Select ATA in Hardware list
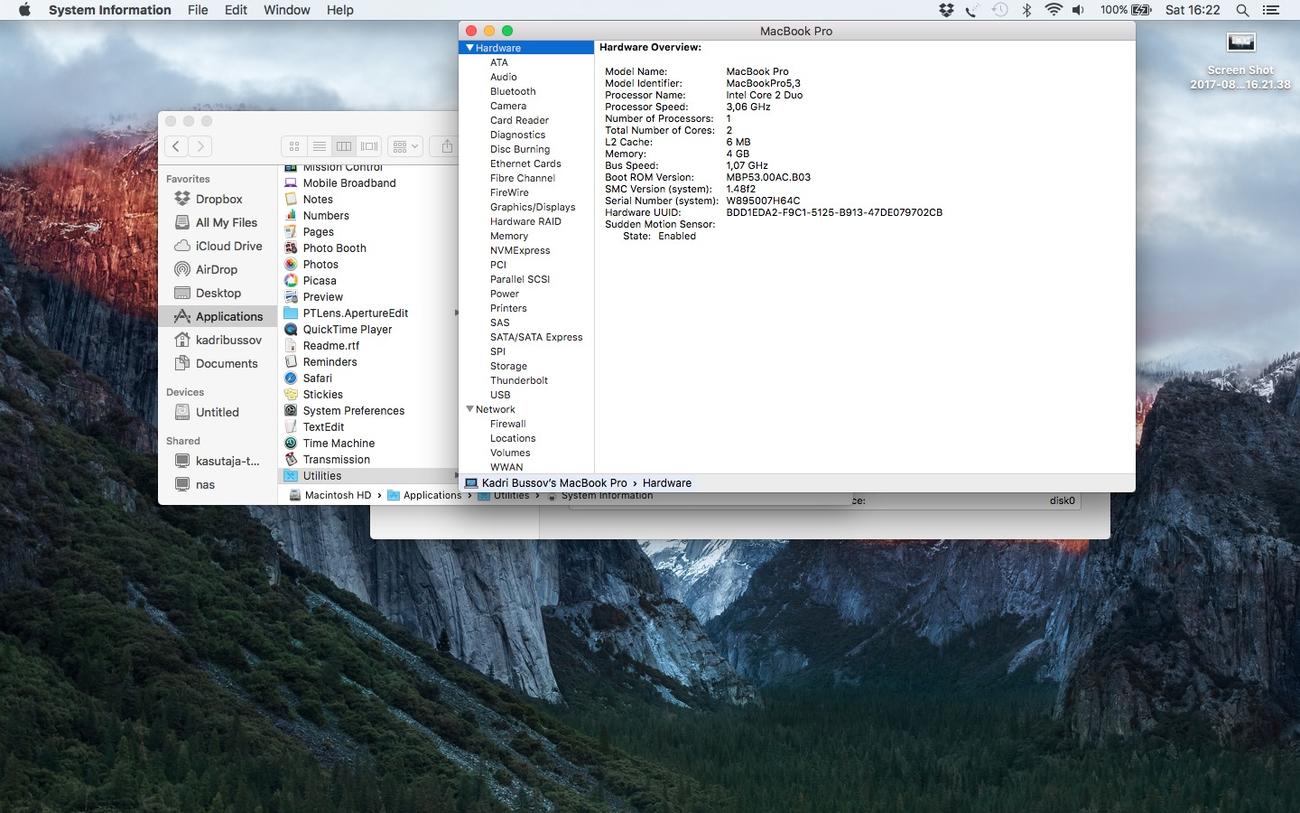The width and height of the screenshot is (1300, 813). [x=499, y=62]
